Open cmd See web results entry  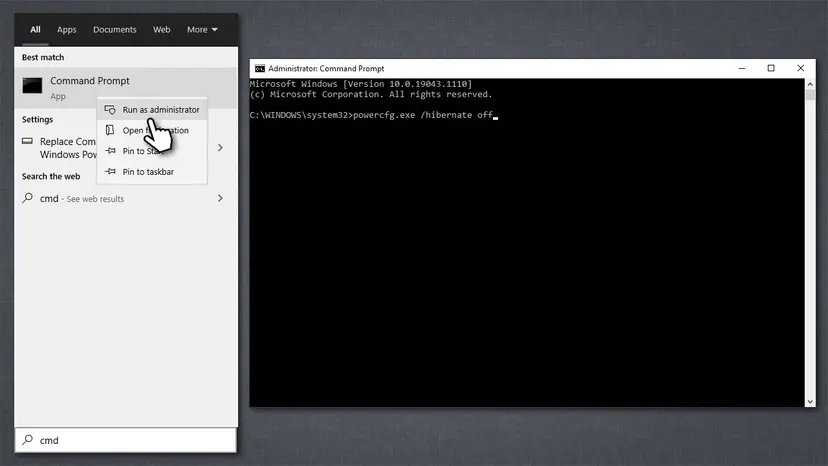[126, 199]
